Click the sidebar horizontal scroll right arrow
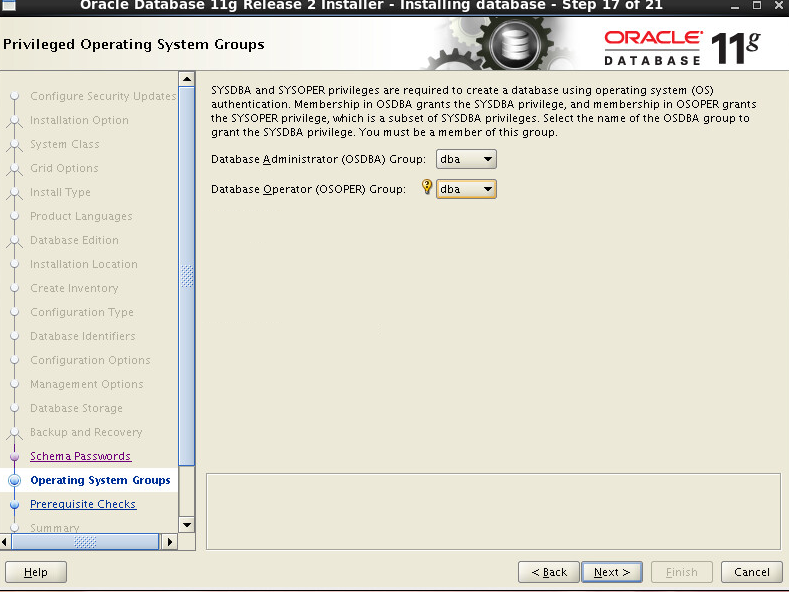The height and width of the screenshot is (592, 789). [170, 542]
